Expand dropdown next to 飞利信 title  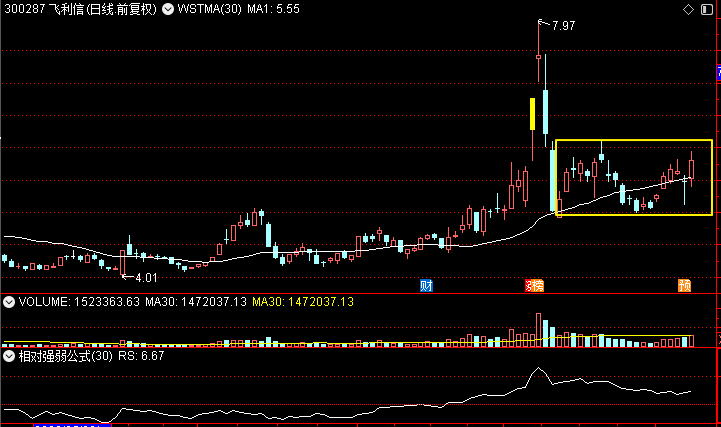coord(168,9)
